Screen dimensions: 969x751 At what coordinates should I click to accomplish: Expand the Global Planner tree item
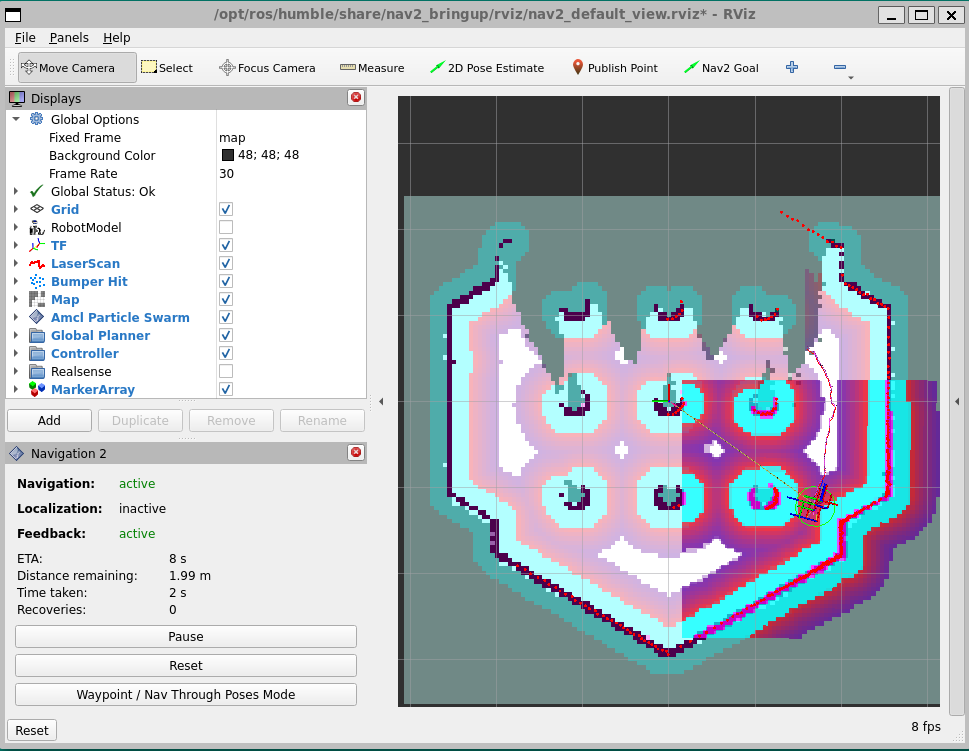click(16, 336)
